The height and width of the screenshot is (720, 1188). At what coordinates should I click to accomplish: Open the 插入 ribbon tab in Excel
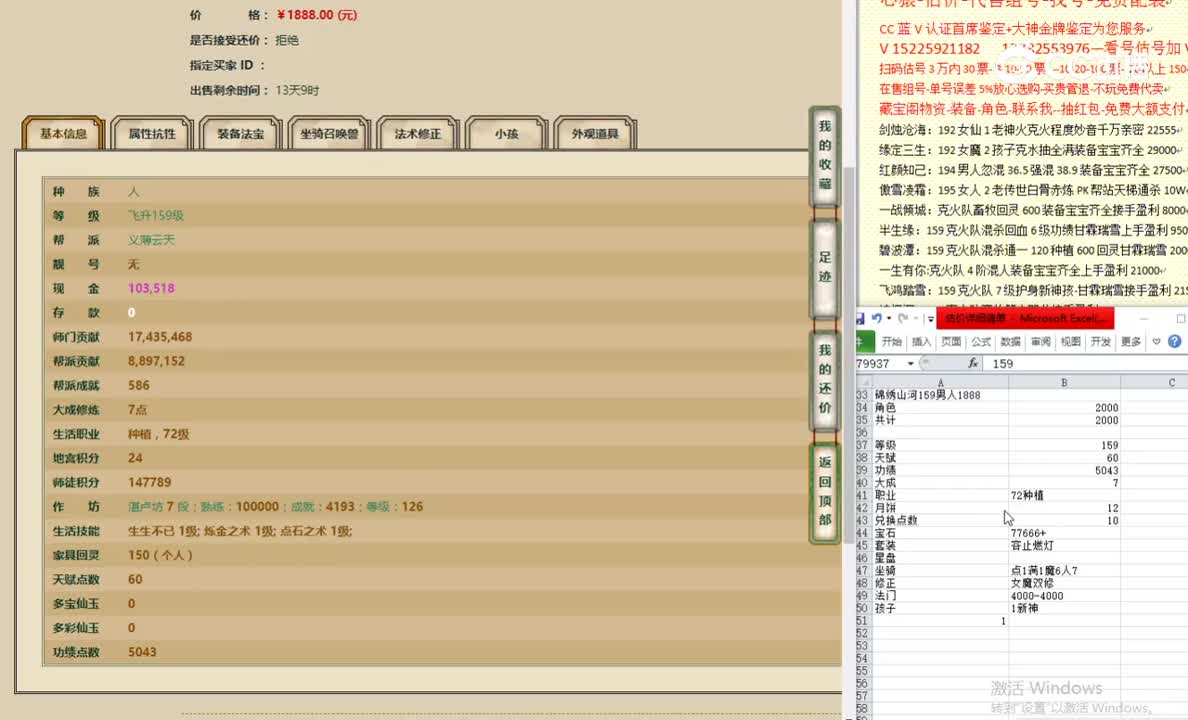pos(921,342)
